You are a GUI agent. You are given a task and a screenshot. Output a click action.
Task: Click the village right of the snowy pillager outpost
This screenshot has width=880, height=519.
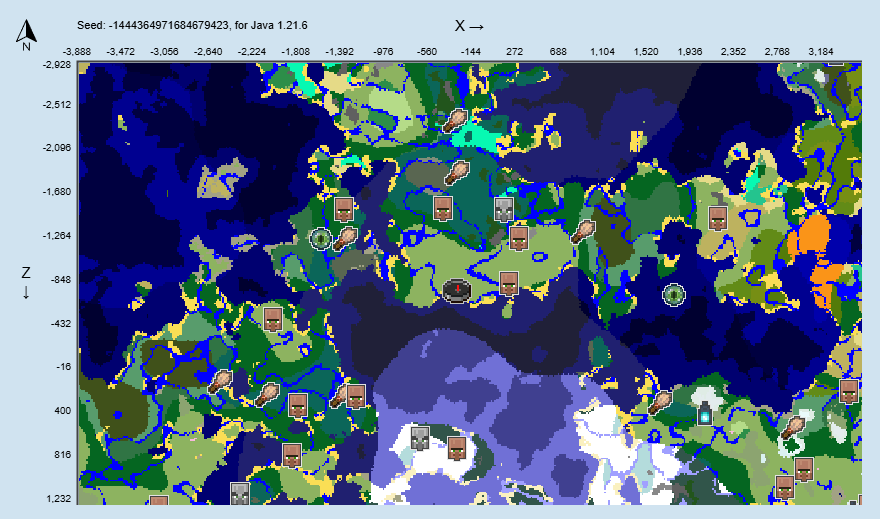tap(457, 447)
